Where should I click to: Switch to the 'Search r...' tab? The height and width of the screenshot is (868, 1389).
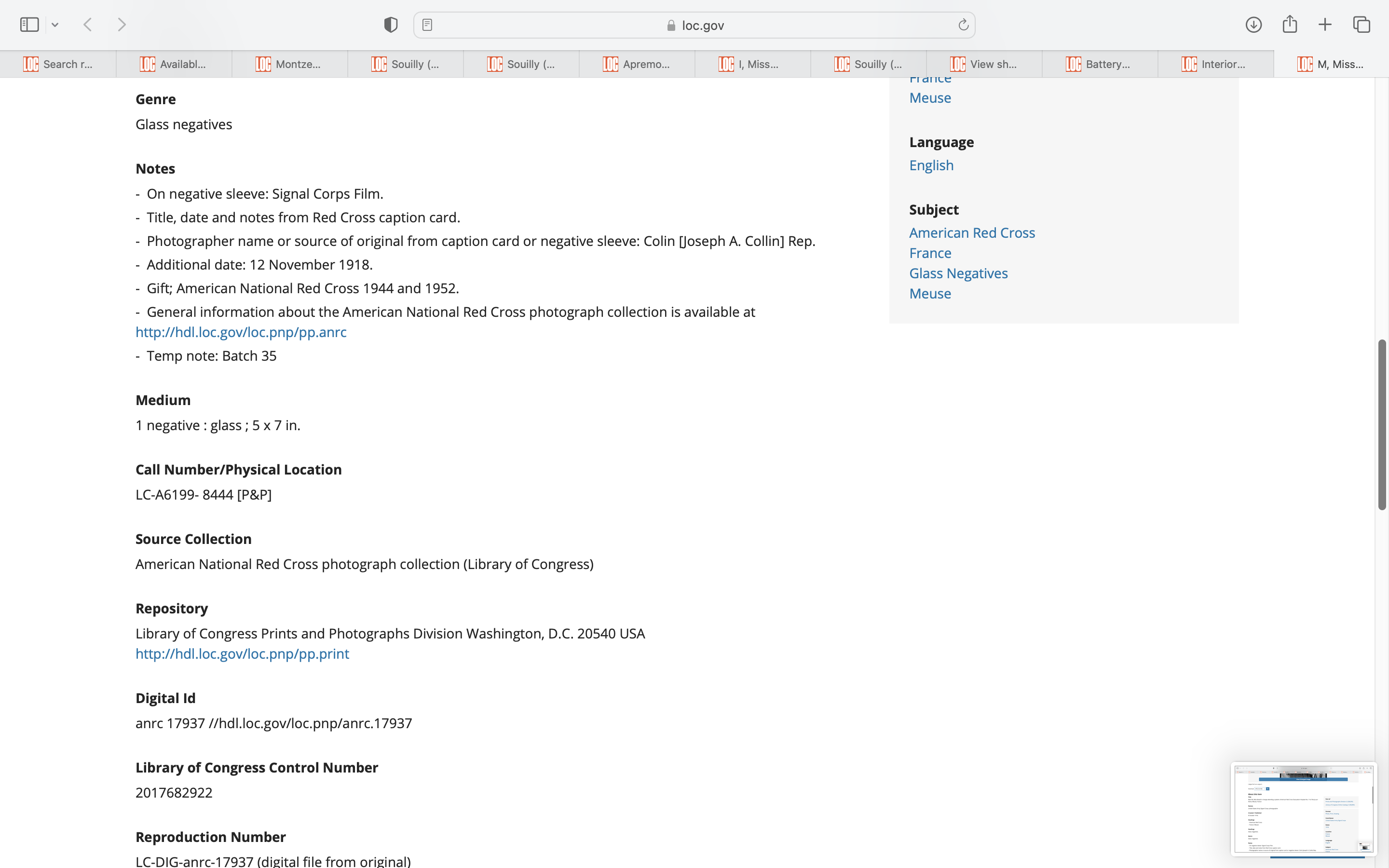pyautogui.click(x=58, y=64)
